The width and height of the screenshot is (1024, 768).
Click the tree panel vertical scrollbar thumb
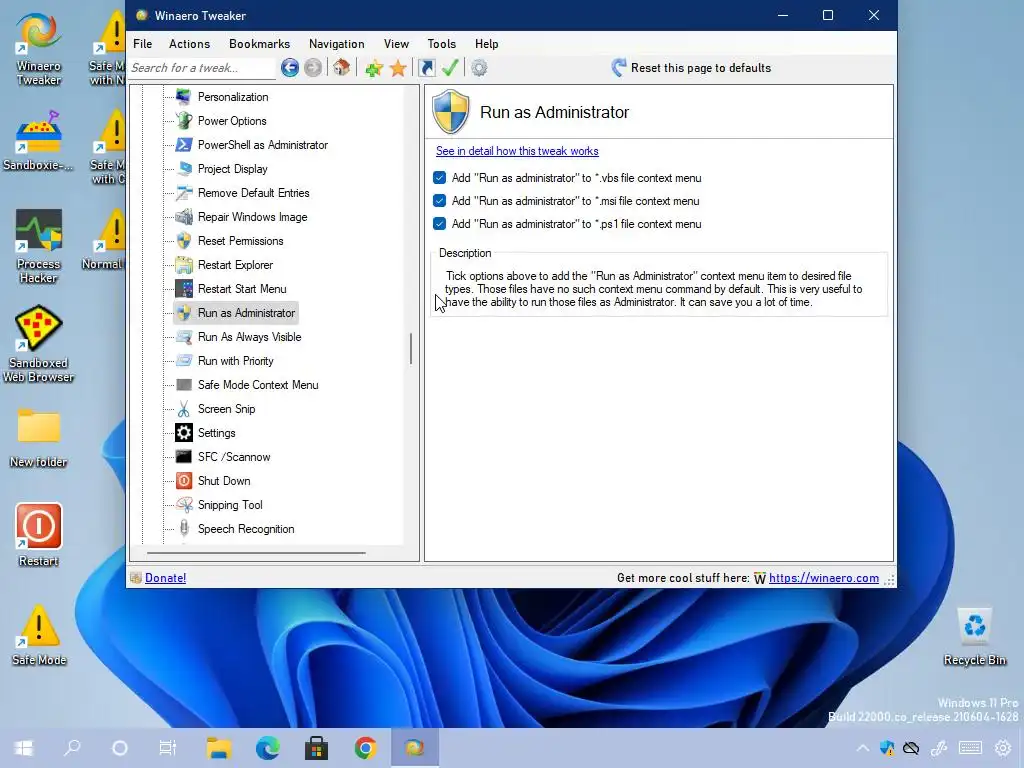(x=411, y=348)
